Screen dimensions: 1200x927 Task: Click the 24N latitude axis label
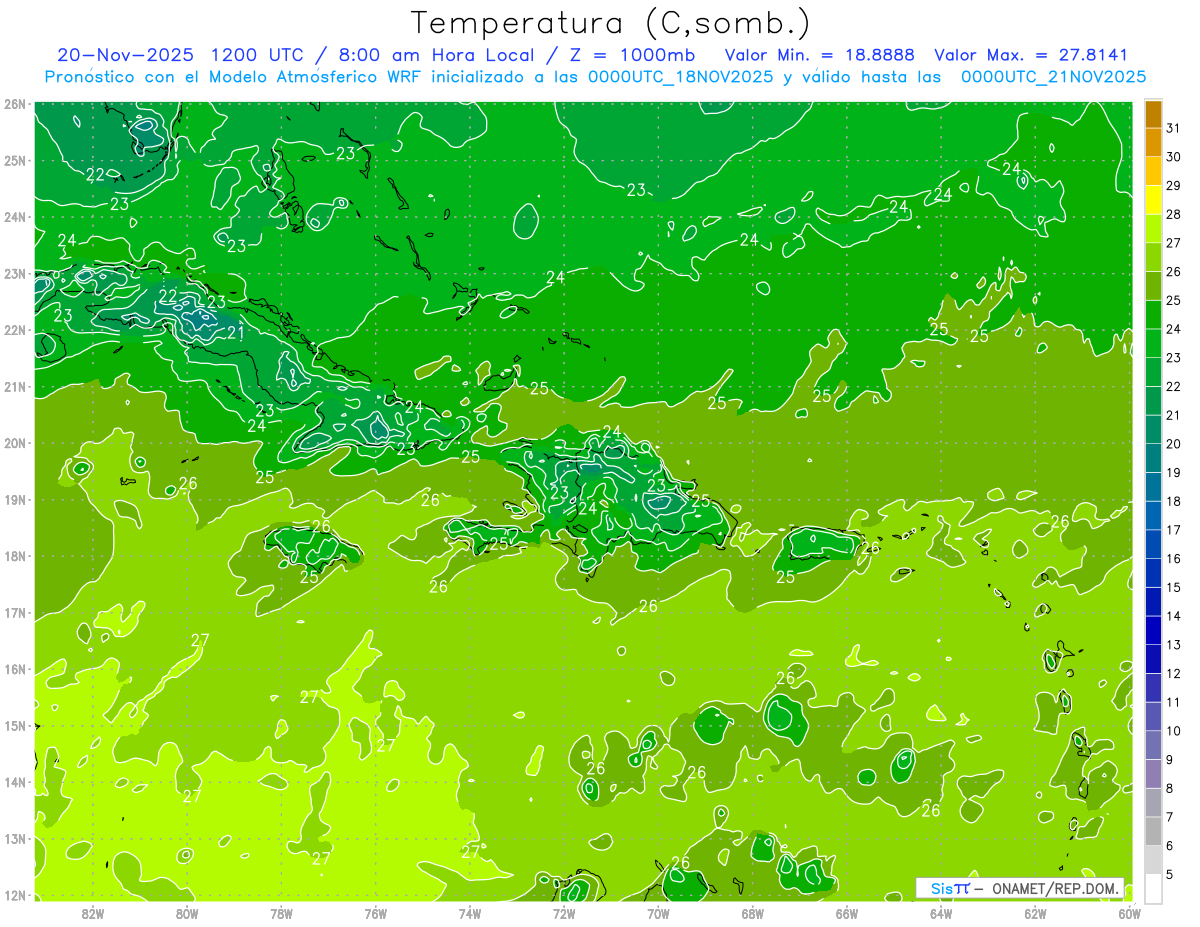(15, 217)
